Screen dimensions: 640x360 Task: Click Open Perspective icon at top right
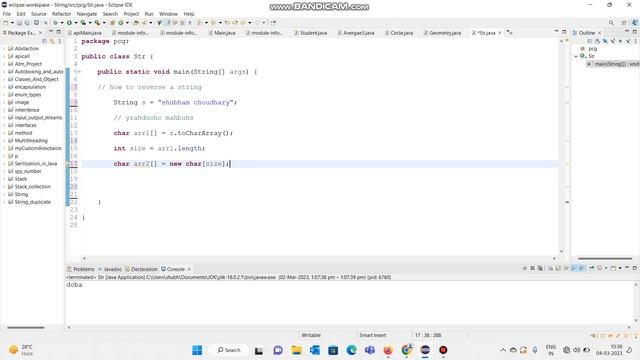(624, 22)
